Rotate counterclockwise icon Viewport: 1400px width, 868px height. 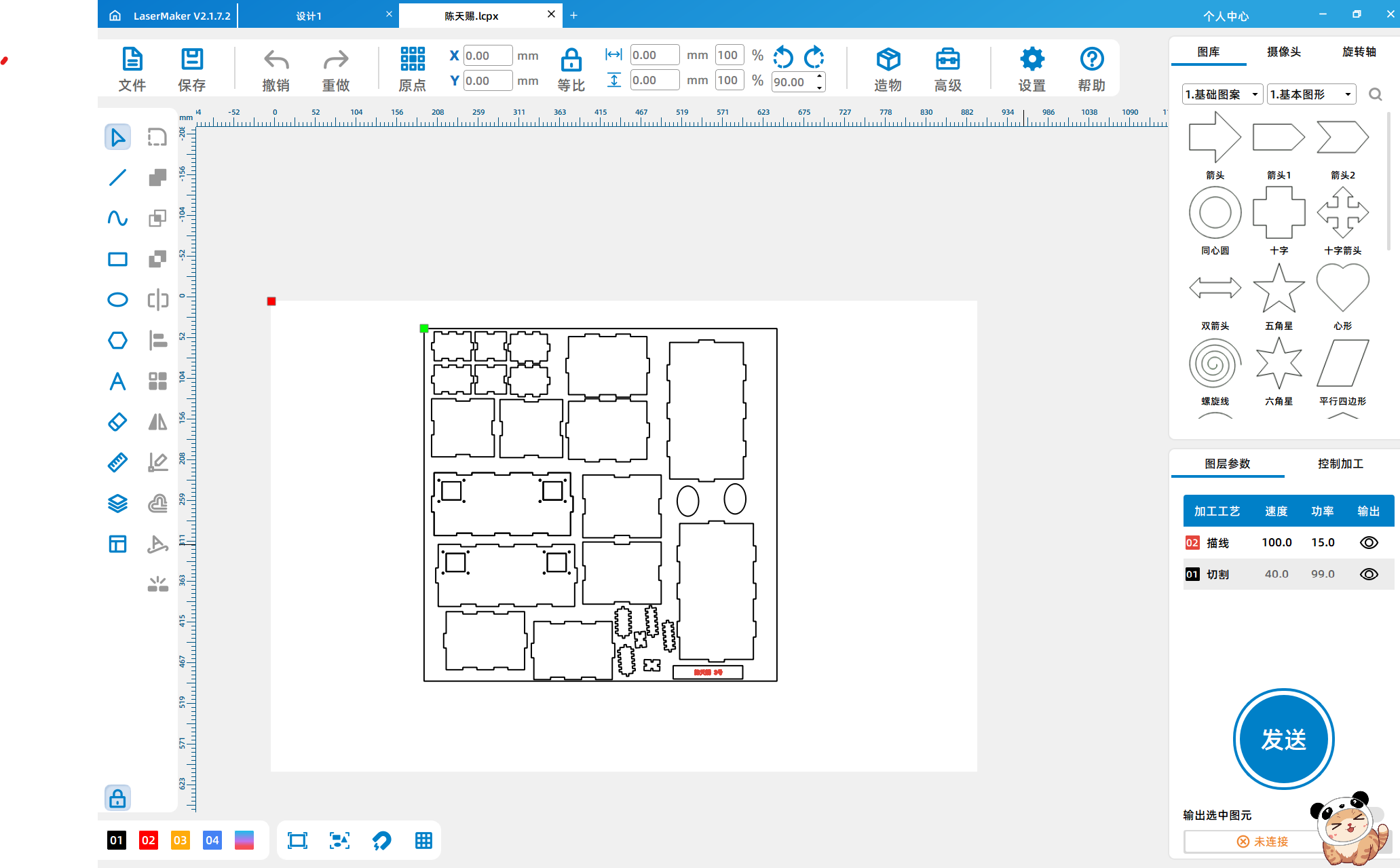click(x=783, y=57)
